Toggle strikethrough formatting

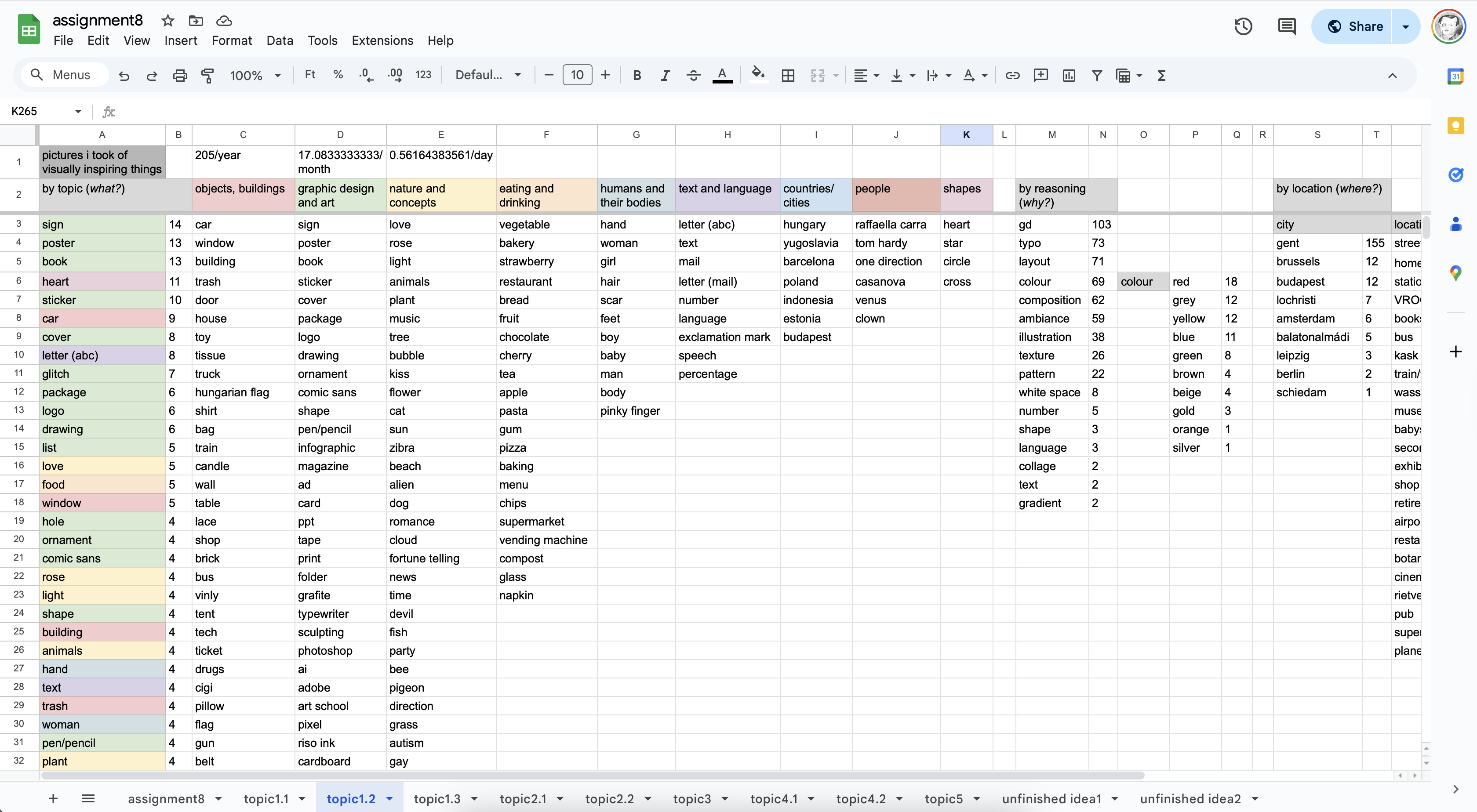[x=693, y=75]
